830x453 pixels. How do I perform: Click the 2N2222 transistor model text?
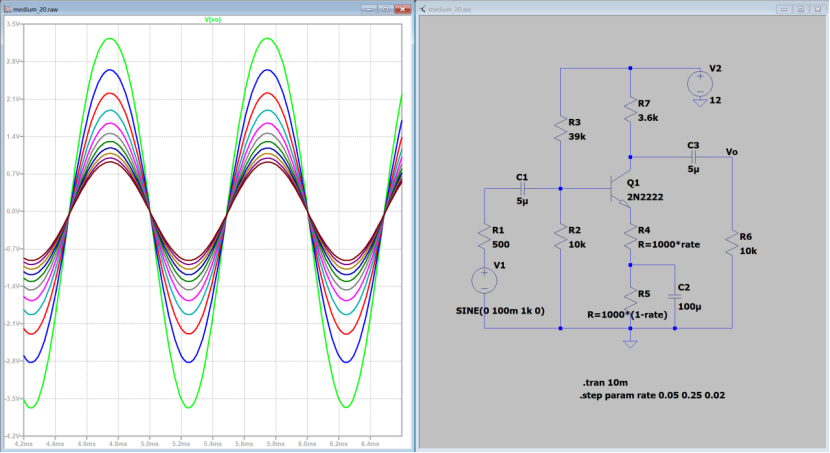click(645, 197)
